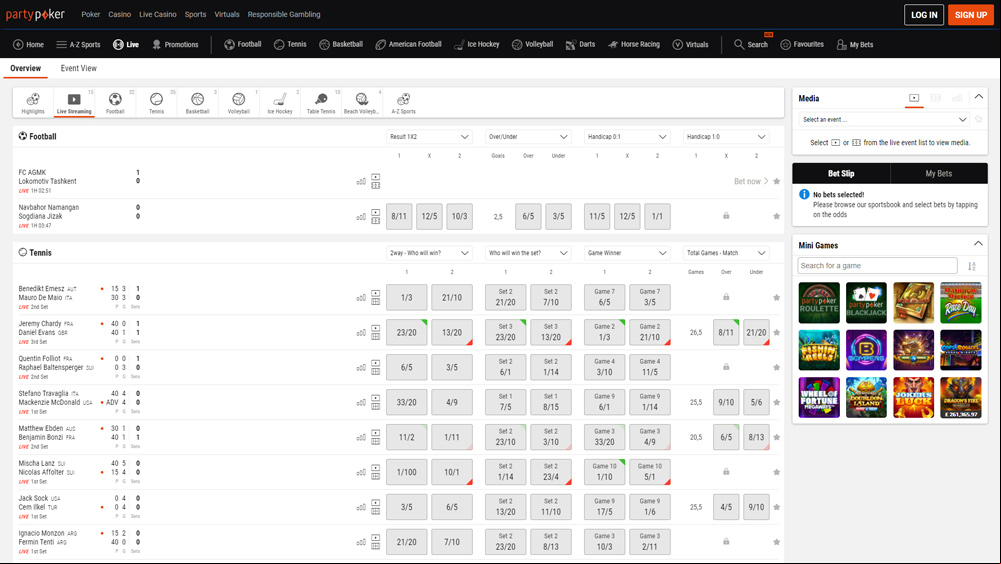Open Ice Hockey from top sports navigation
Viewport: 1001px width, 564px height.
(477, 44)
